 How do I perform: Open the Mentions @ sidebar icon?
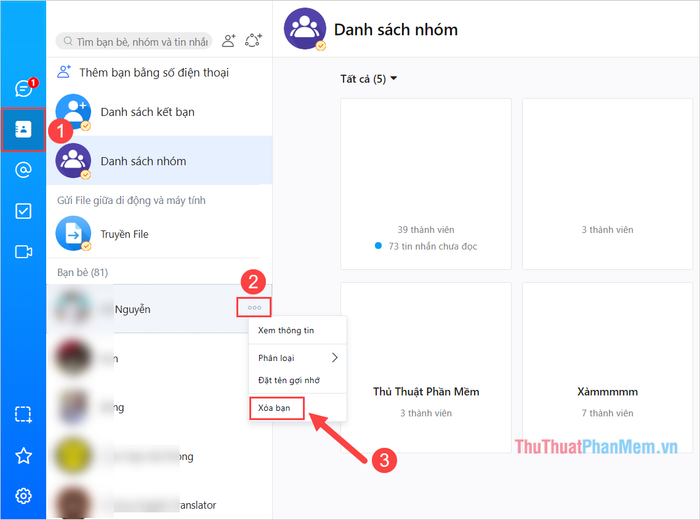[23, 170]
